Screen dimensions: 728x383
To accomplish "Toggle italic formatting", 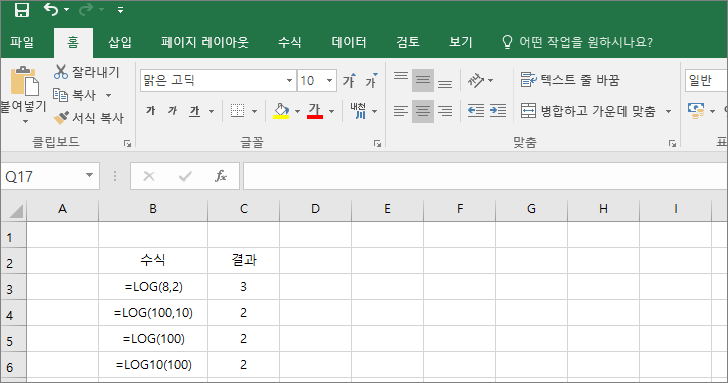I will 173,111.
